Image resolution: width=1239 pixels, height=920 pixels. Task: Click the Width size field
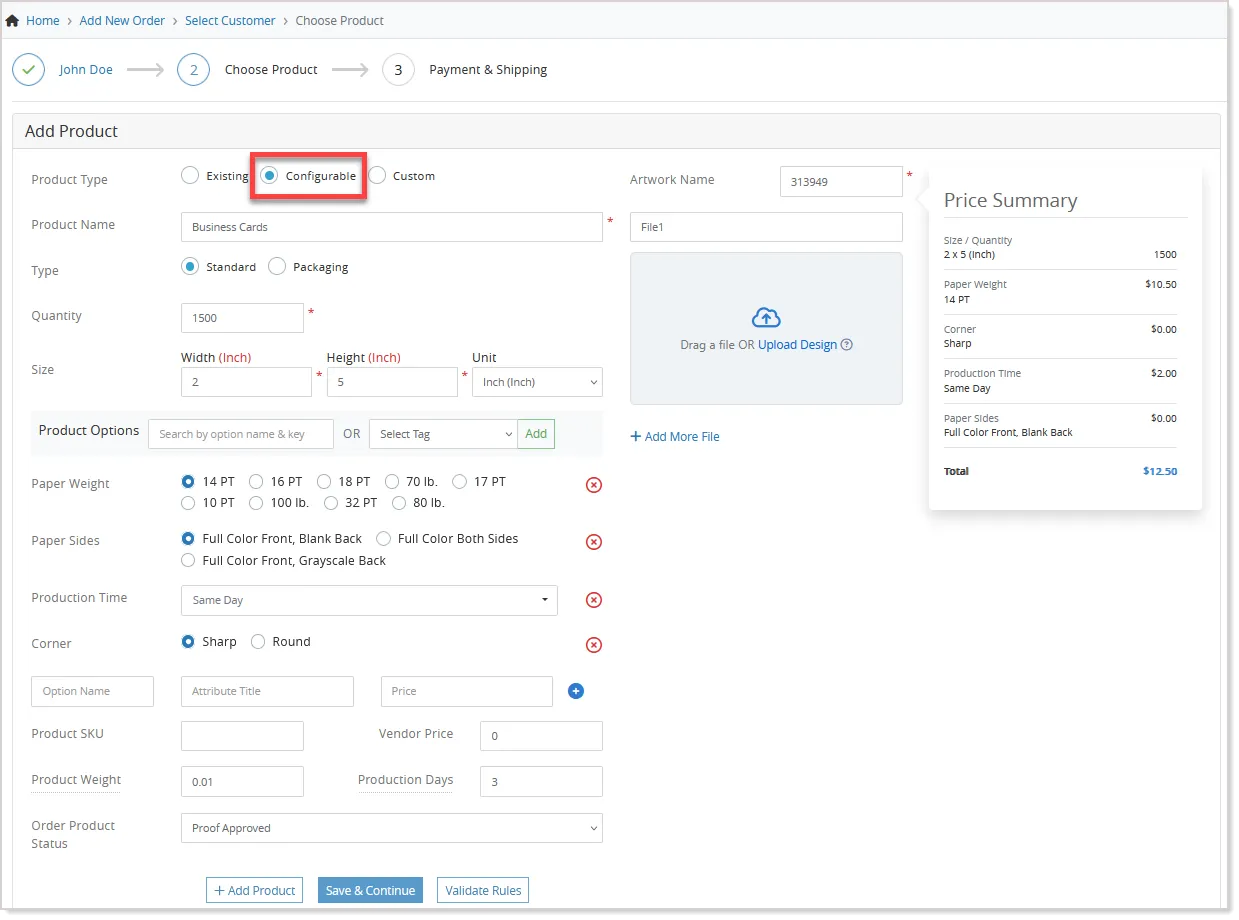point(246,382)
